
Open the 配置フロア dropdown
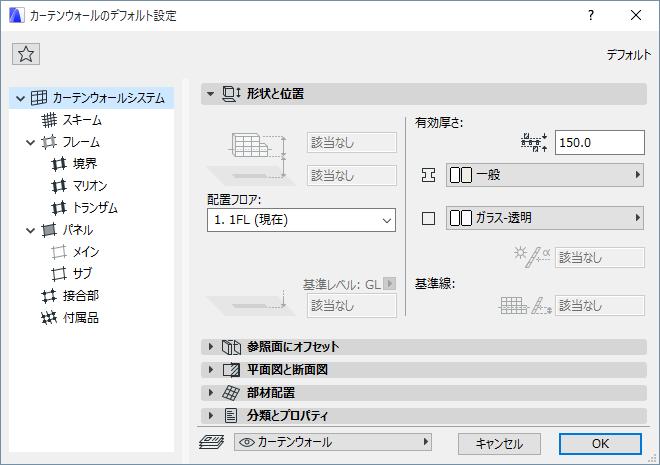coord(301,220)
